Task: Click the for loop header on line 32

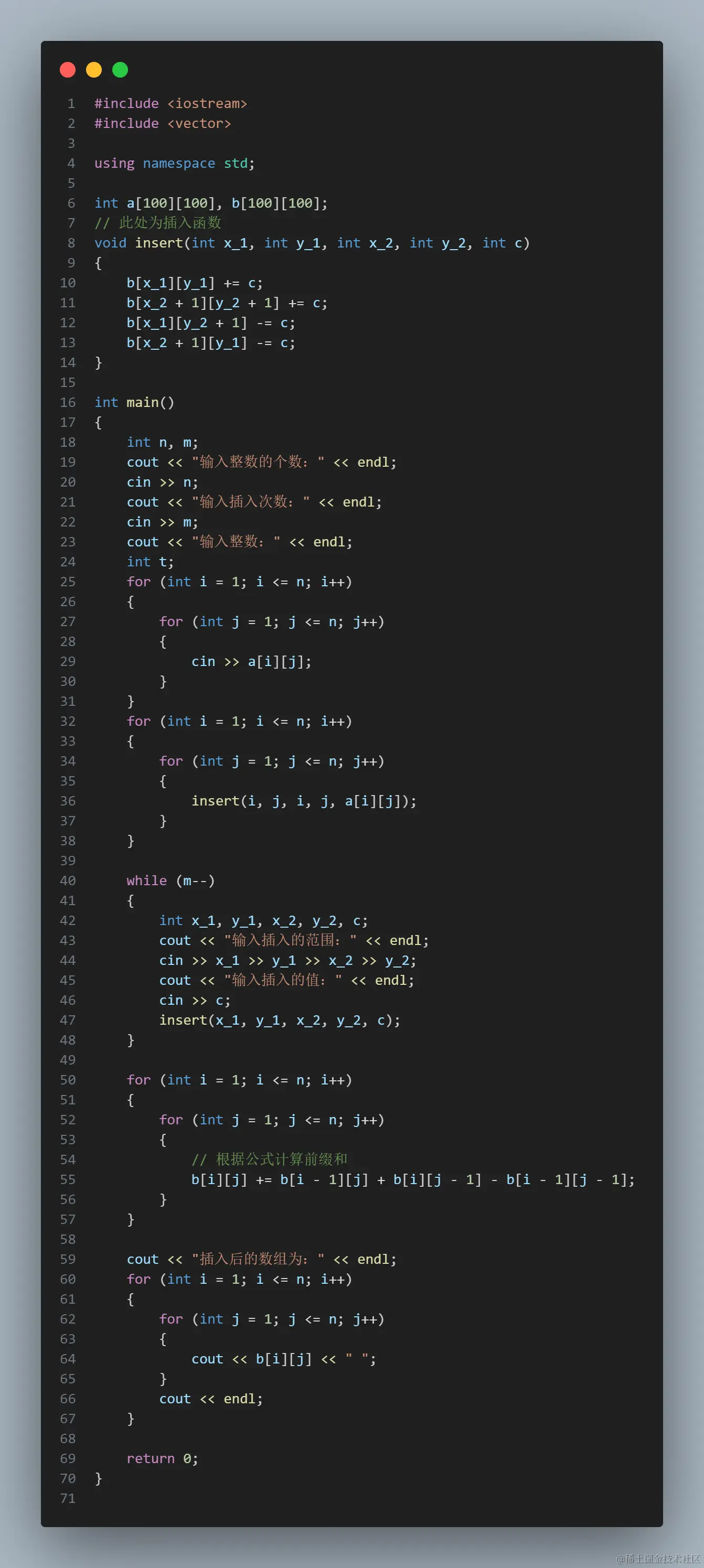Action: (239, 721)
